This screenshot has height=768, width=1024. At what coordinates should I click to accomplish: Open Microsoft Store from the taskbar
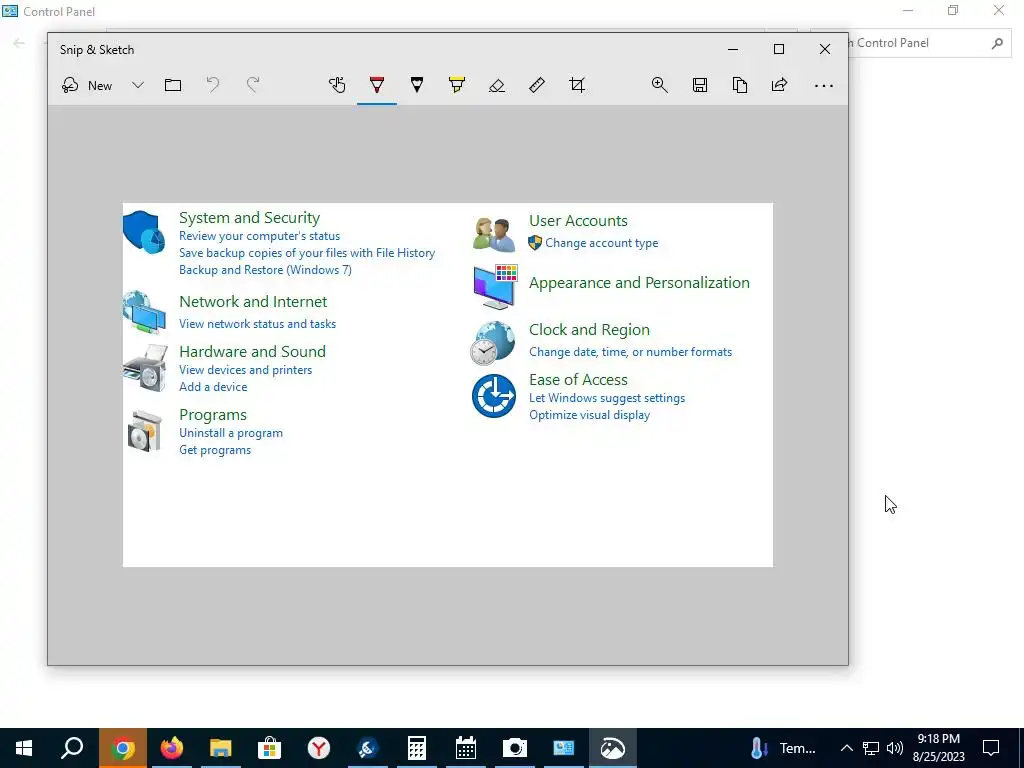(269, 748)
